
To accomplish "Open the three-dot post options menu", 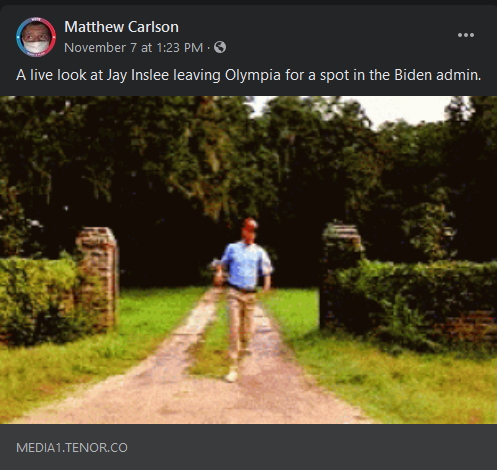I will pyautogui.click(x=466, y=35).
